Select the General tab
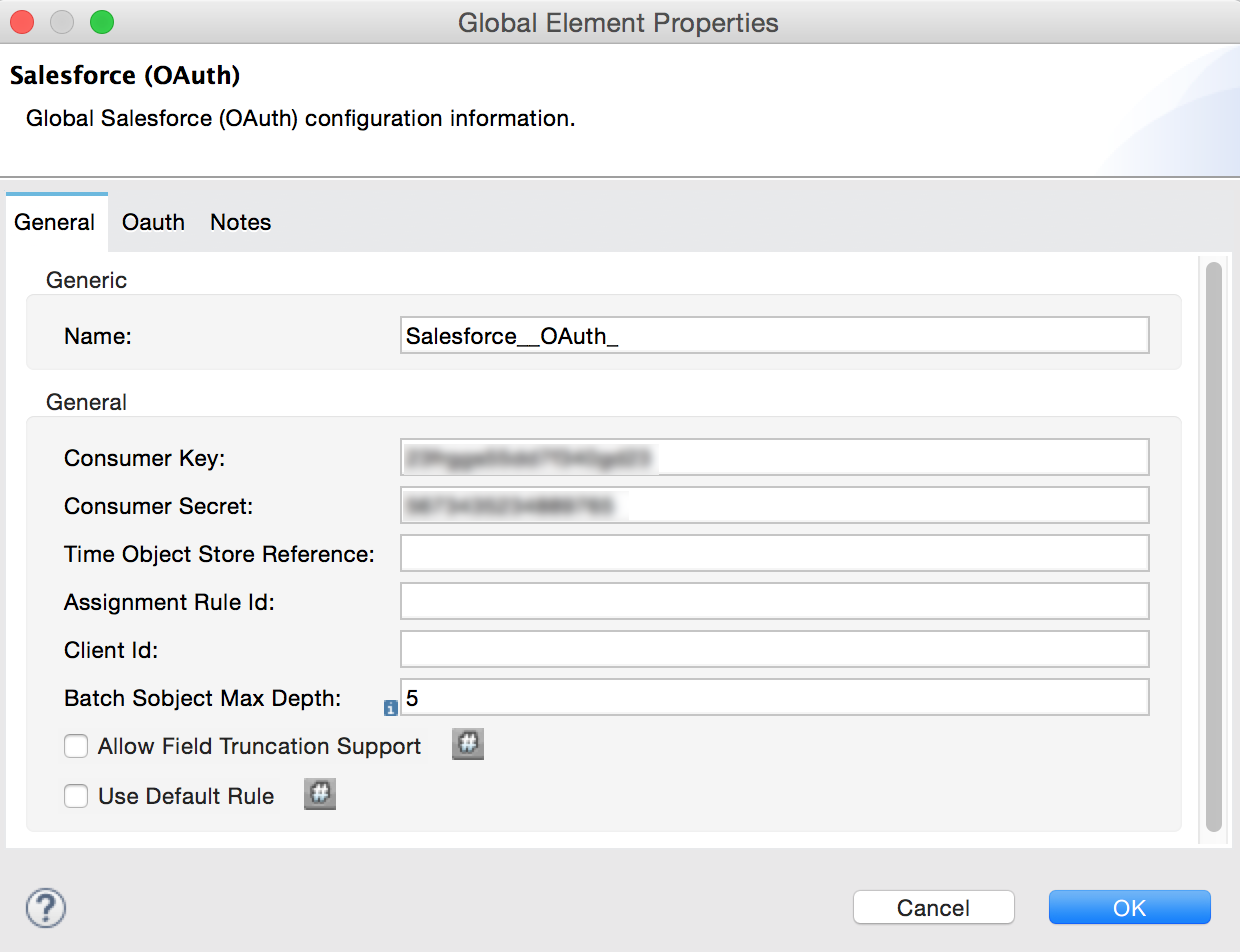This screenshot has height=952, width=1240. point(55,222)
